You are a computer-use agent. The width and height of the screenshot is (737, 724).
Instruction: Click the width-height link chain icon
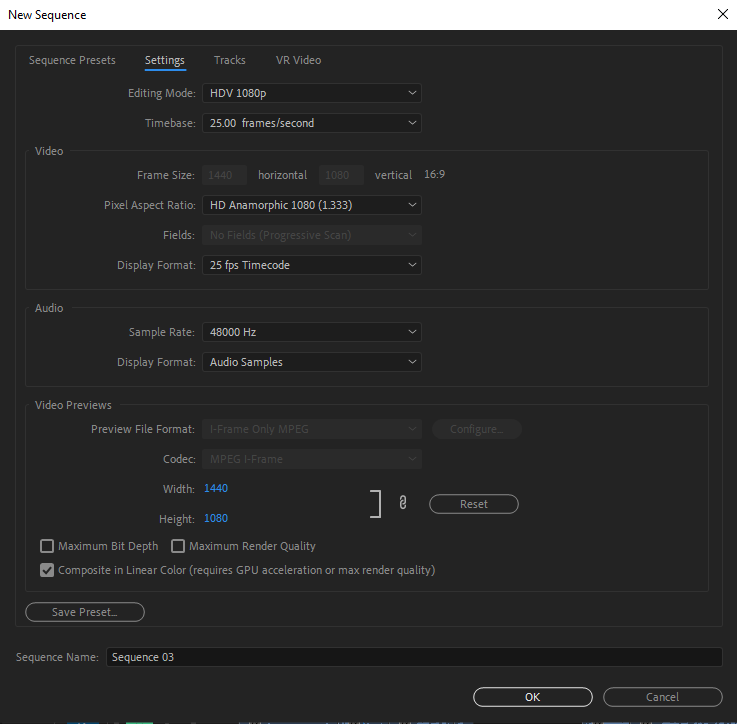pyautogui.click(x=402, y=504)
